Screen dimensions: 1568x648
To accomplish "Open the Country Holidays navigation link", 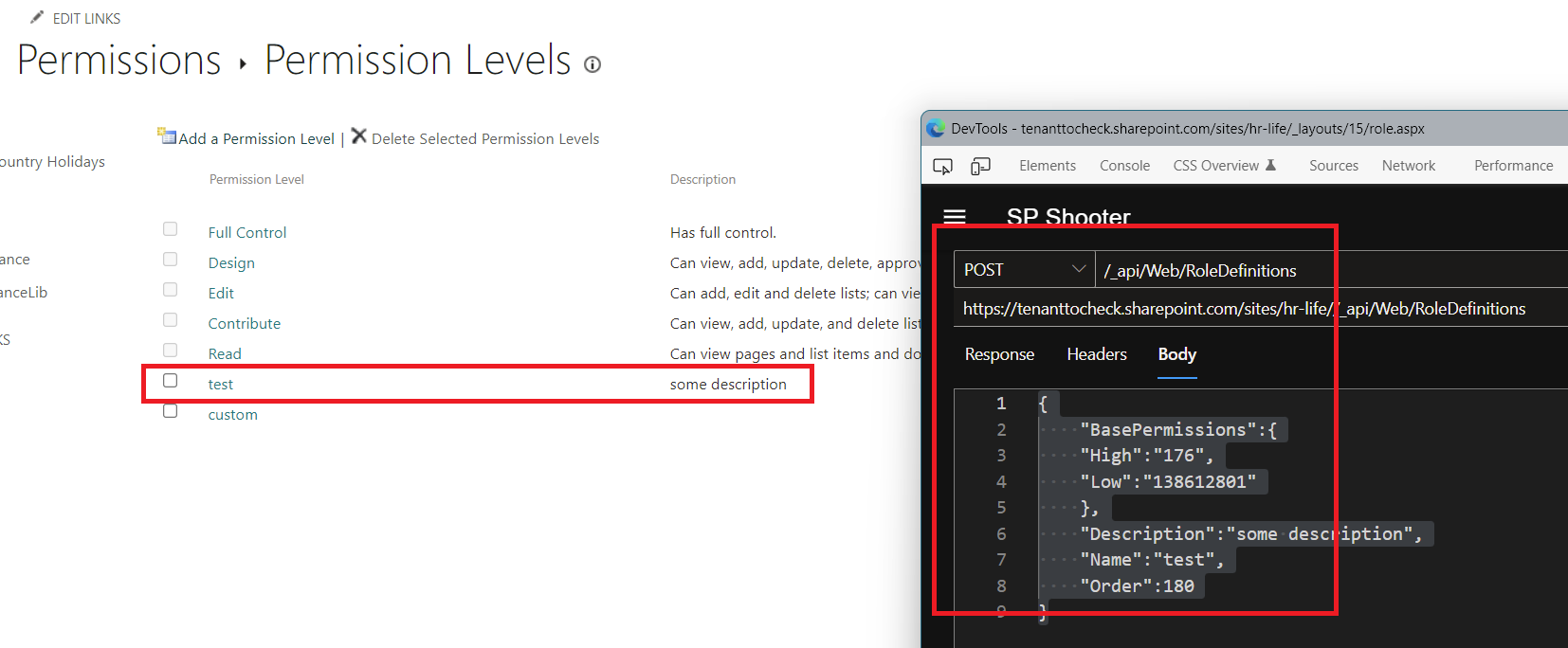I will point(52,161).
